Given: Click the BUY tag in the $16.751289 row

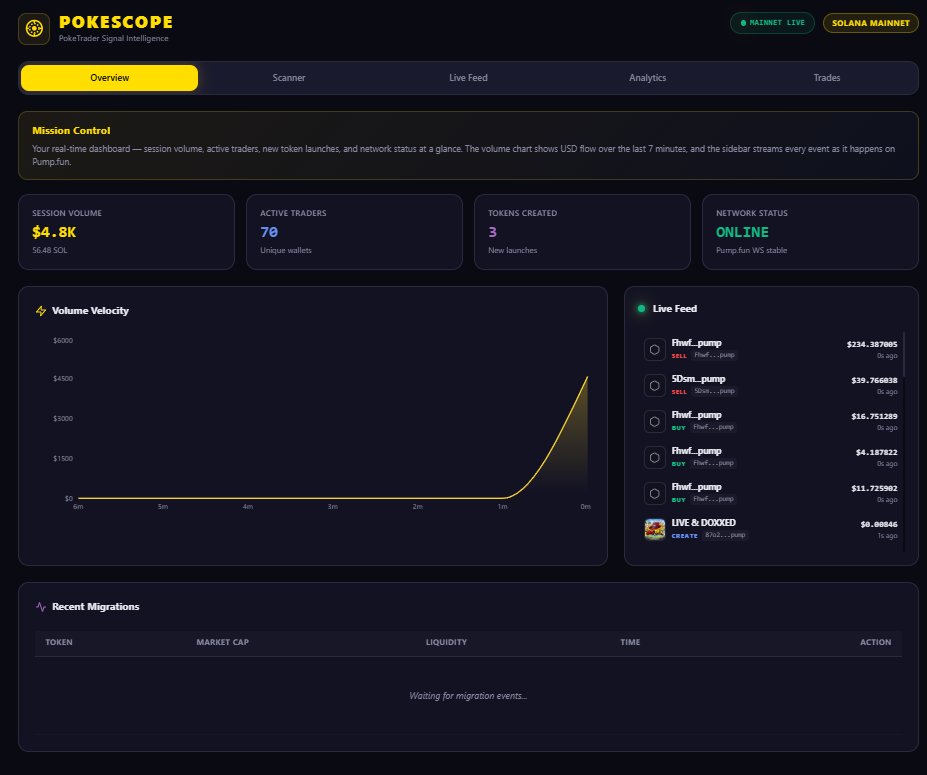Looking at the screenshot, I should [x=678, y=428].
